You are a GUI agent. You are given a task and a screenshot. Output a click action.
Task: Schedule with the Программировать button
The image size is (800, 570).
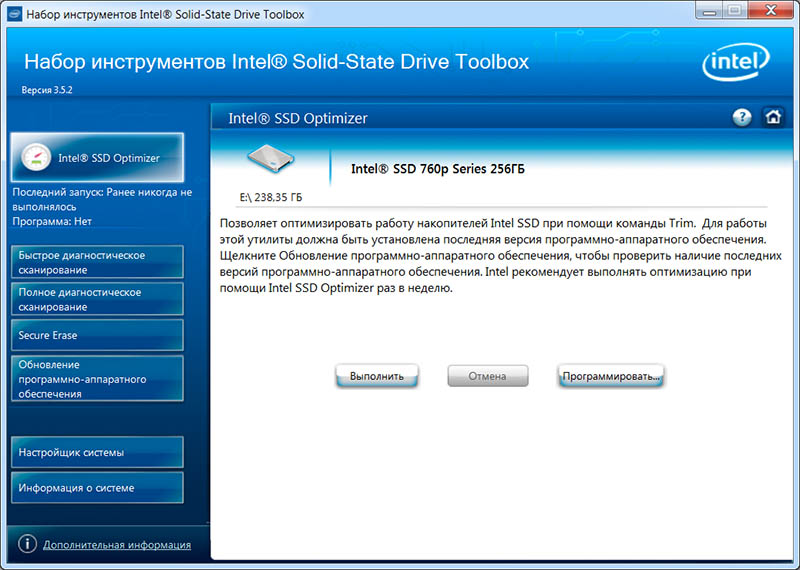click(611, 376)
